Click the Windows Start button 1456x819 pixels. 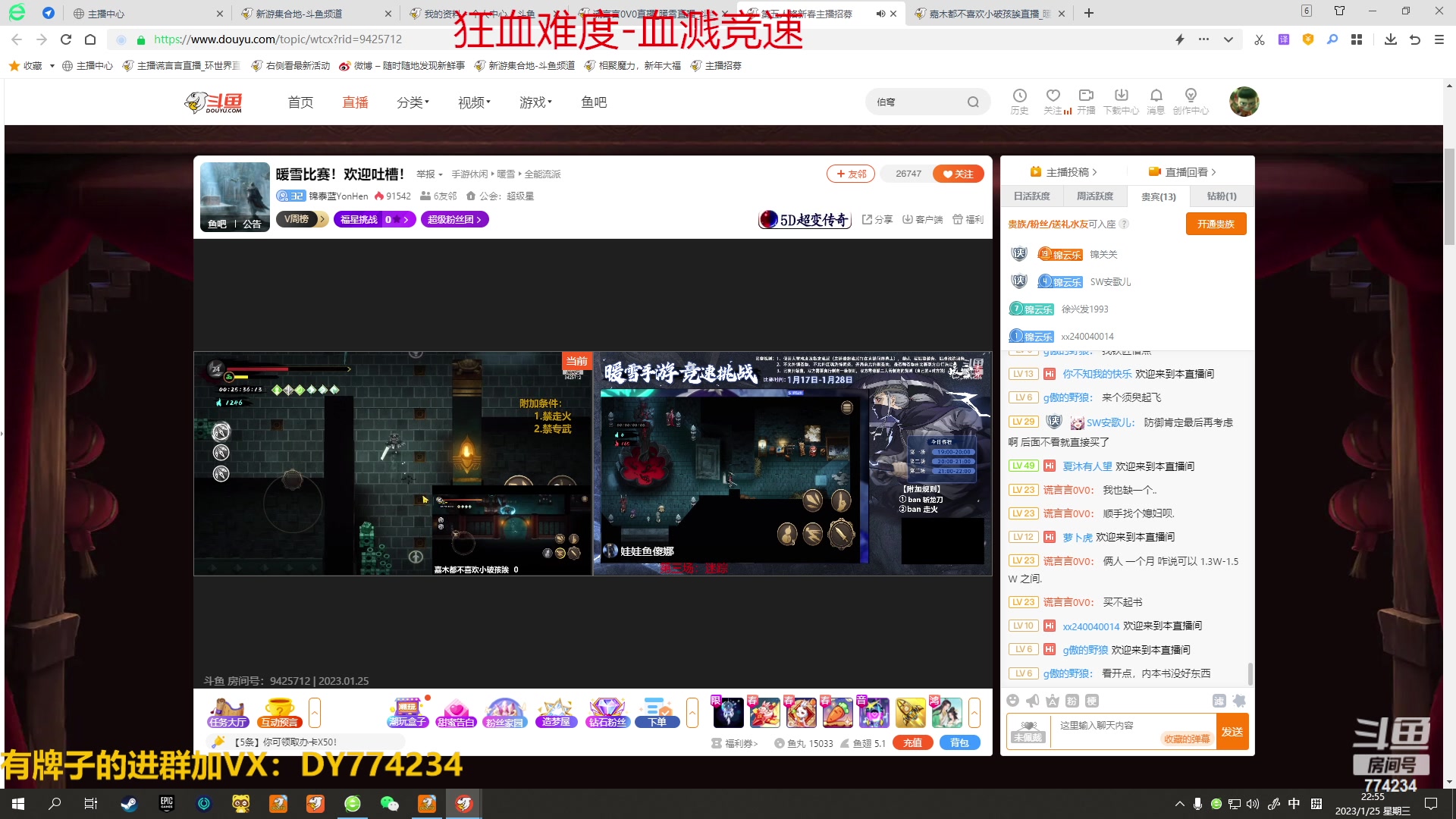point(18,804)
